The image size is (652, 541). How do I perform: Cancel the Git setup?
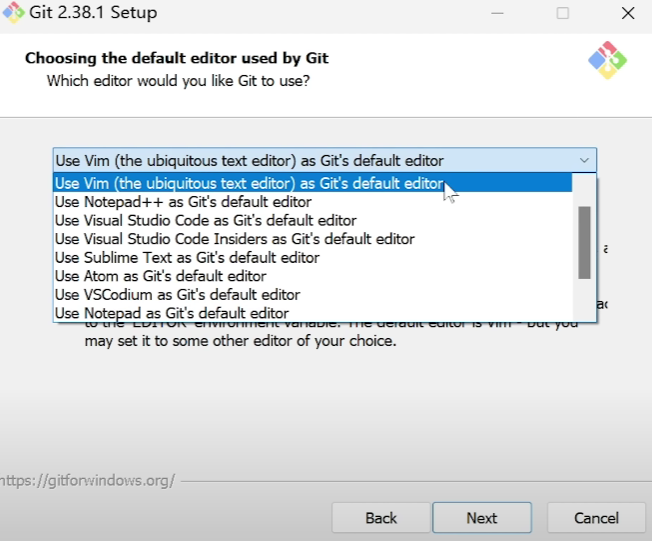coord(596,518)
